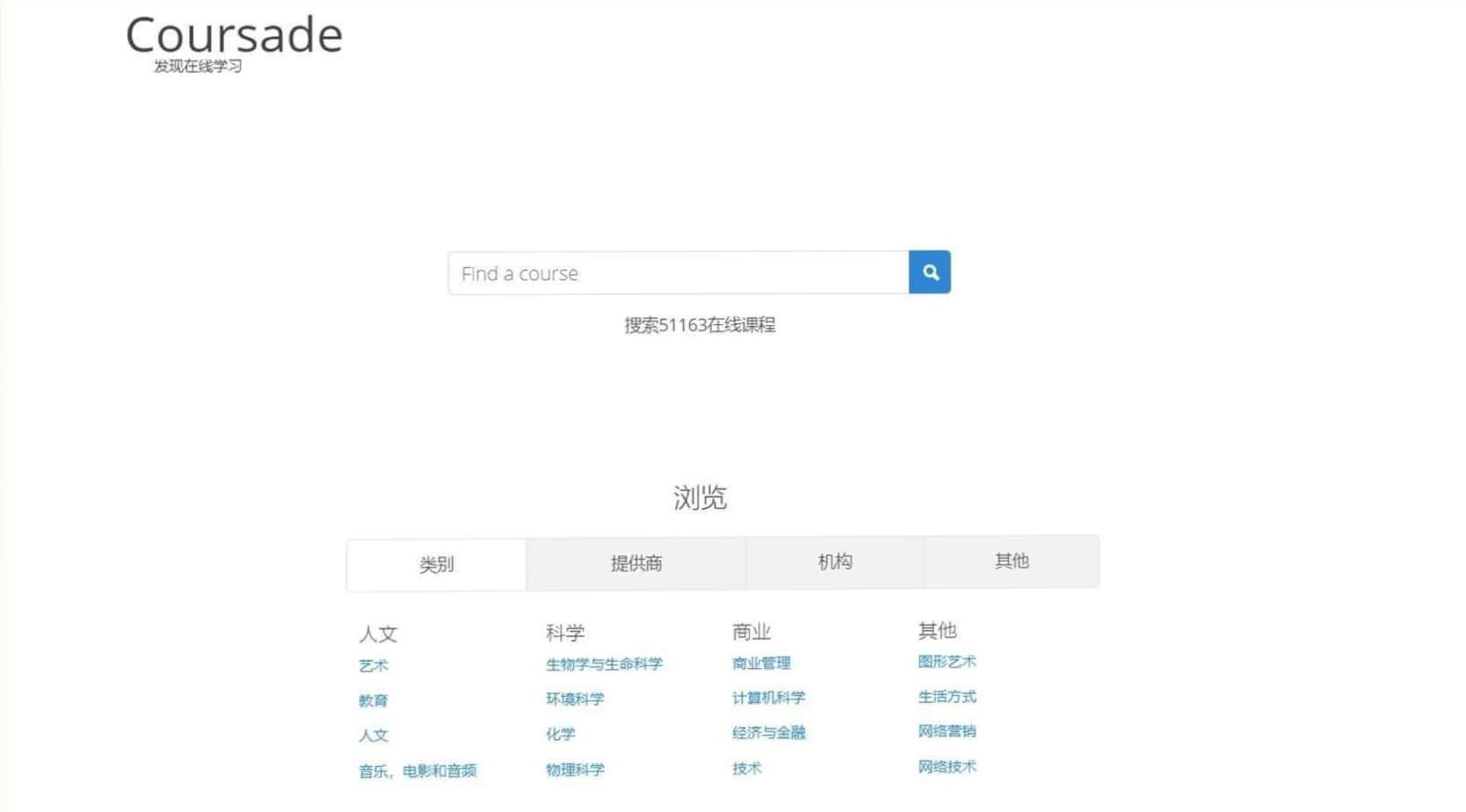
Task: Open 物理科学 courses
Action: 574,771
